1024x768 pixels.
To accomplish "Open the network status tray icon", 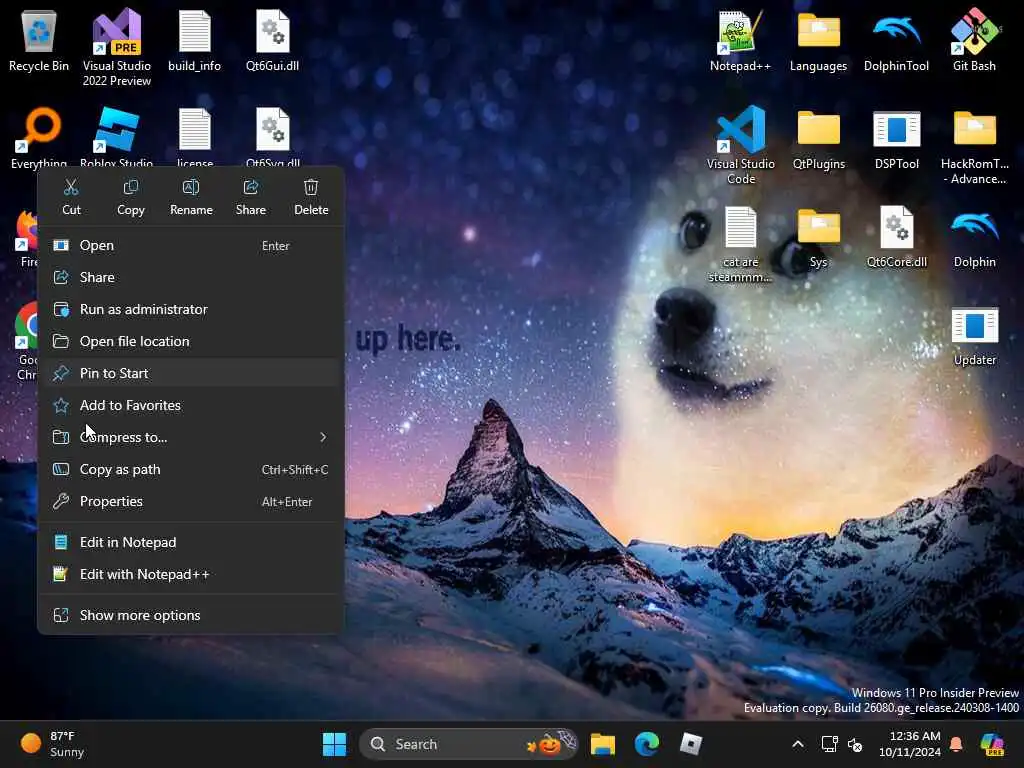I will click(x=829, y=744).
